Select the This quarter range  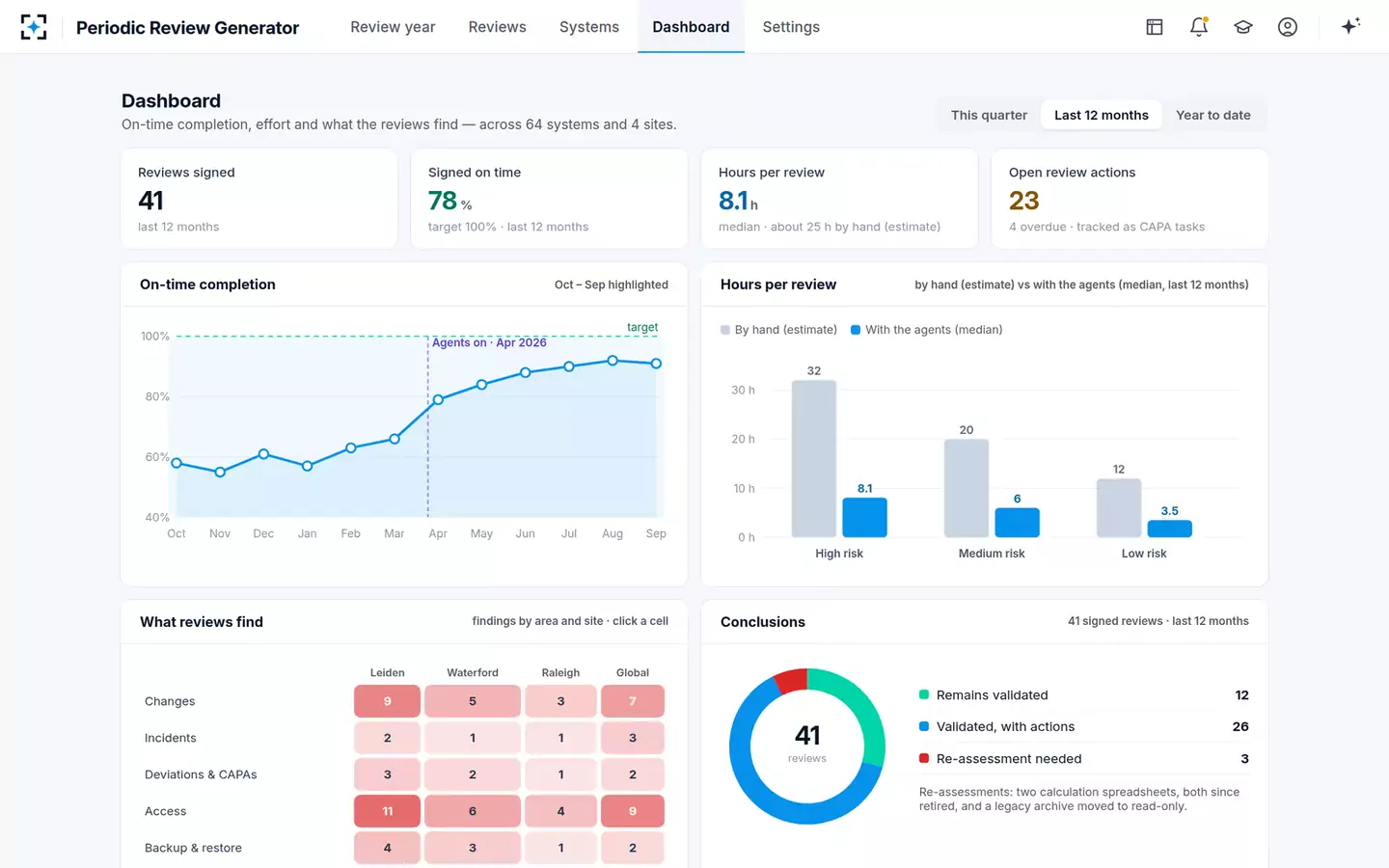click(989, 115)
